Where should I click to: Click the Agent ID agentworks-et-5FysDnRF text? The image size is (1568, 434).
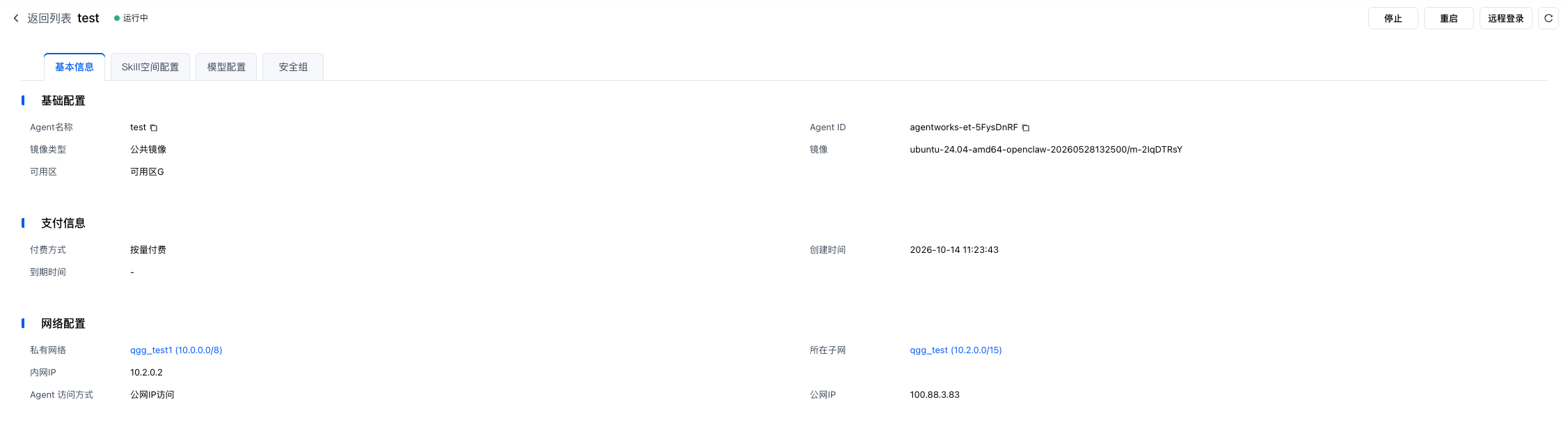click(x=964, y=127)
